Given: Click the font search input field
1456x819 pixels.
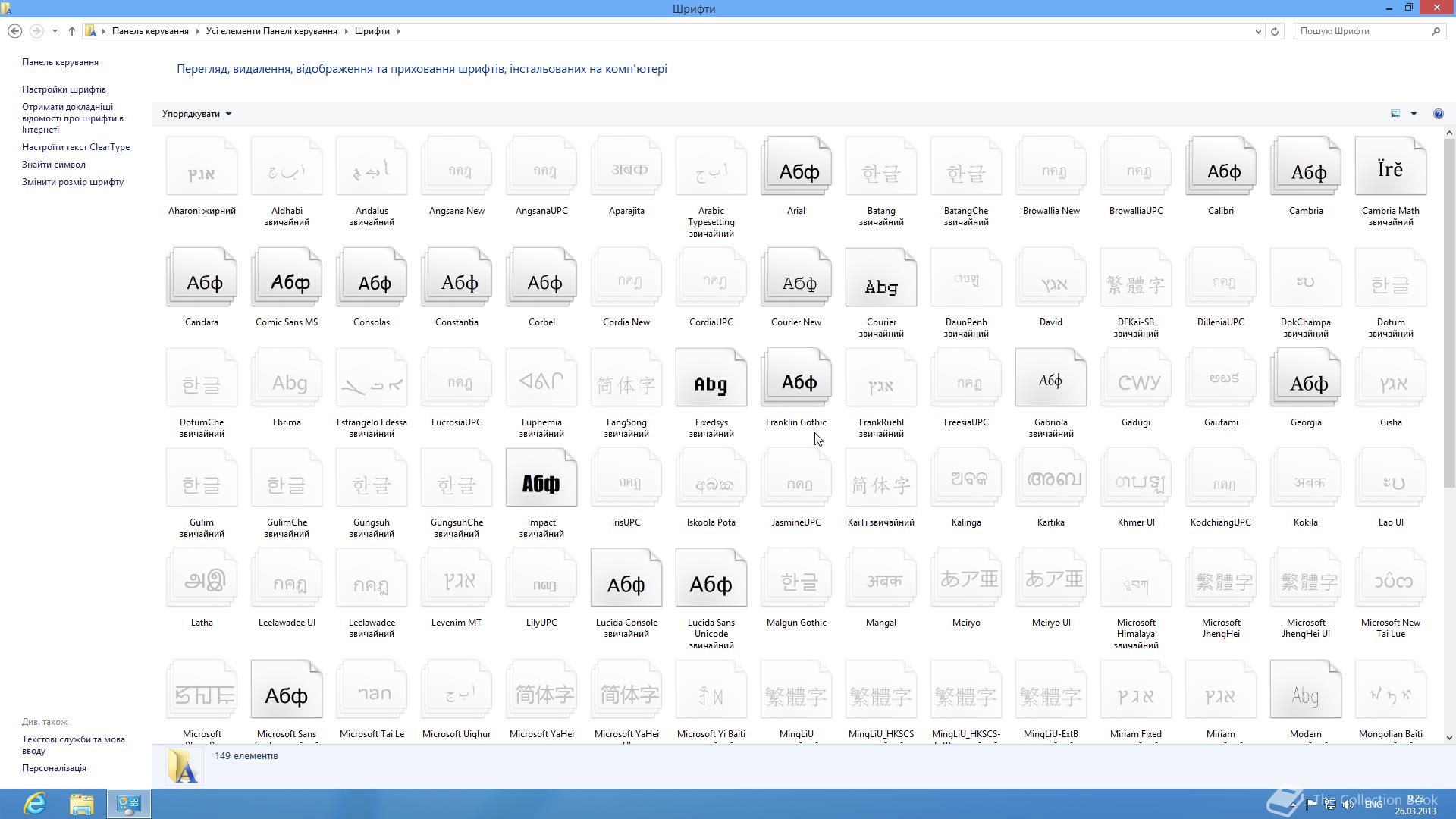Looking at the screenshot, I should pos(1361,31).
